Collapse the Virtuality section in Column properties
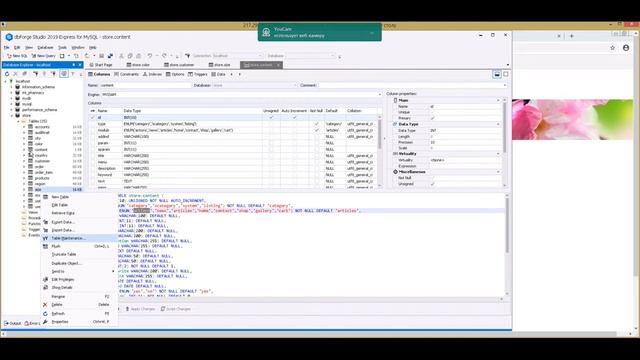The width and height of the screenshot is (640, 360). point(498,154)
